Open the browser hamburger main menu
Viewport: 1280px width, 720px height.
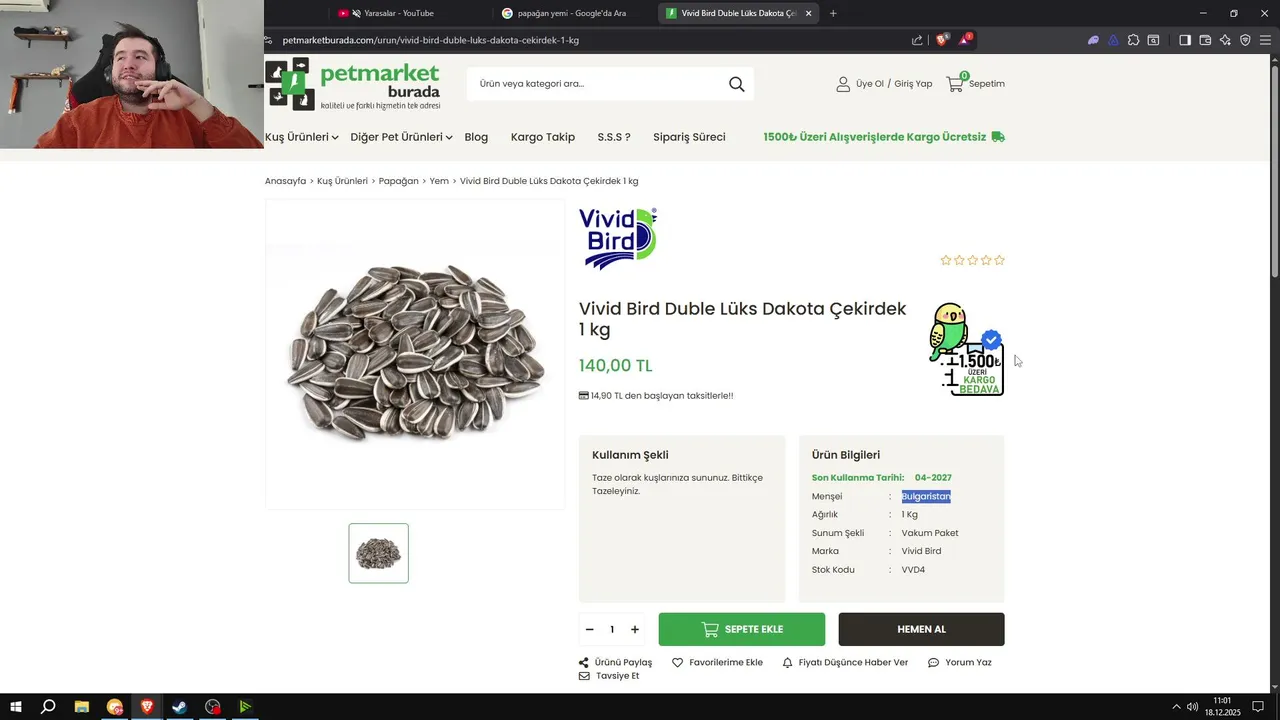pyautogui.click(x=1265, y=40)
